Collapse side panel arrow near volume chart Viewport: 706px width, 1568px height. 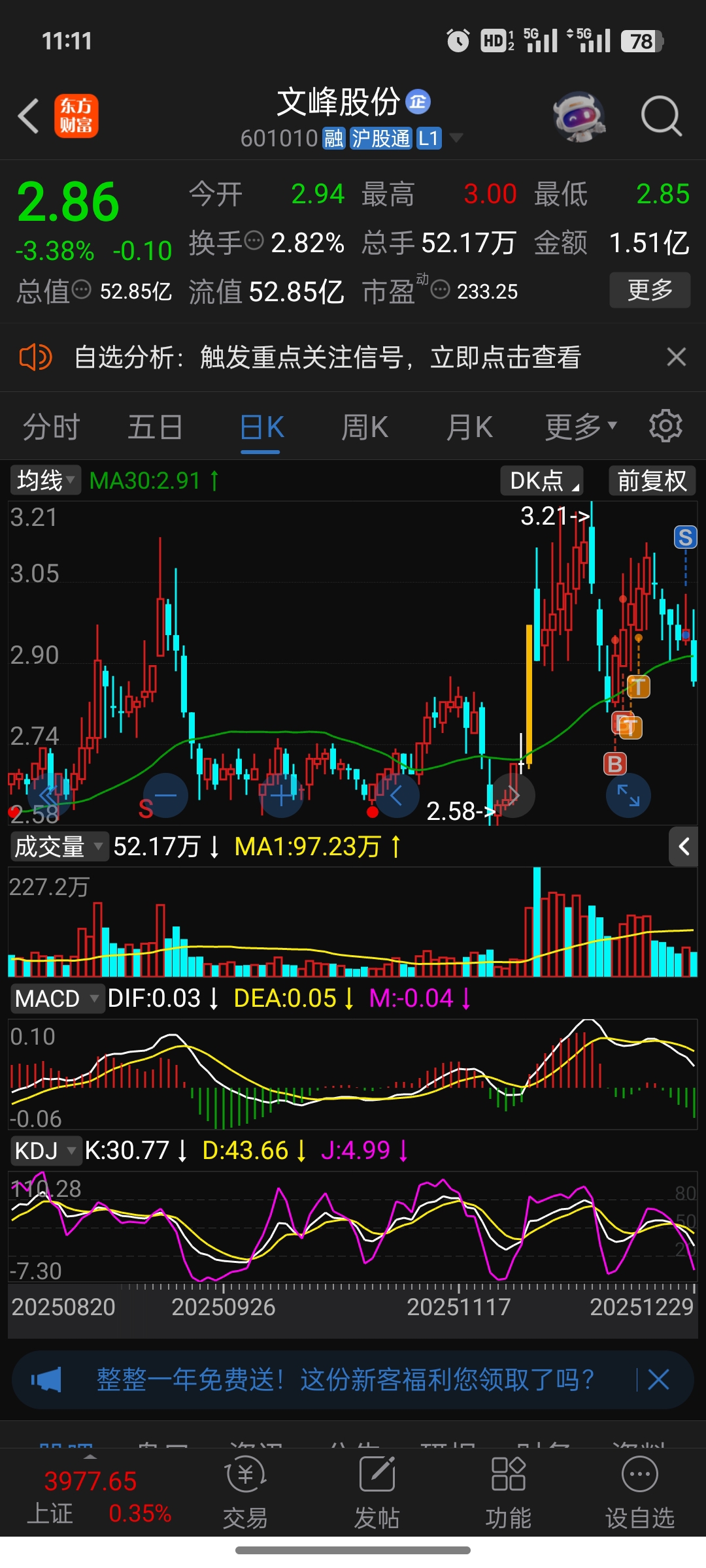click(684, 847)
